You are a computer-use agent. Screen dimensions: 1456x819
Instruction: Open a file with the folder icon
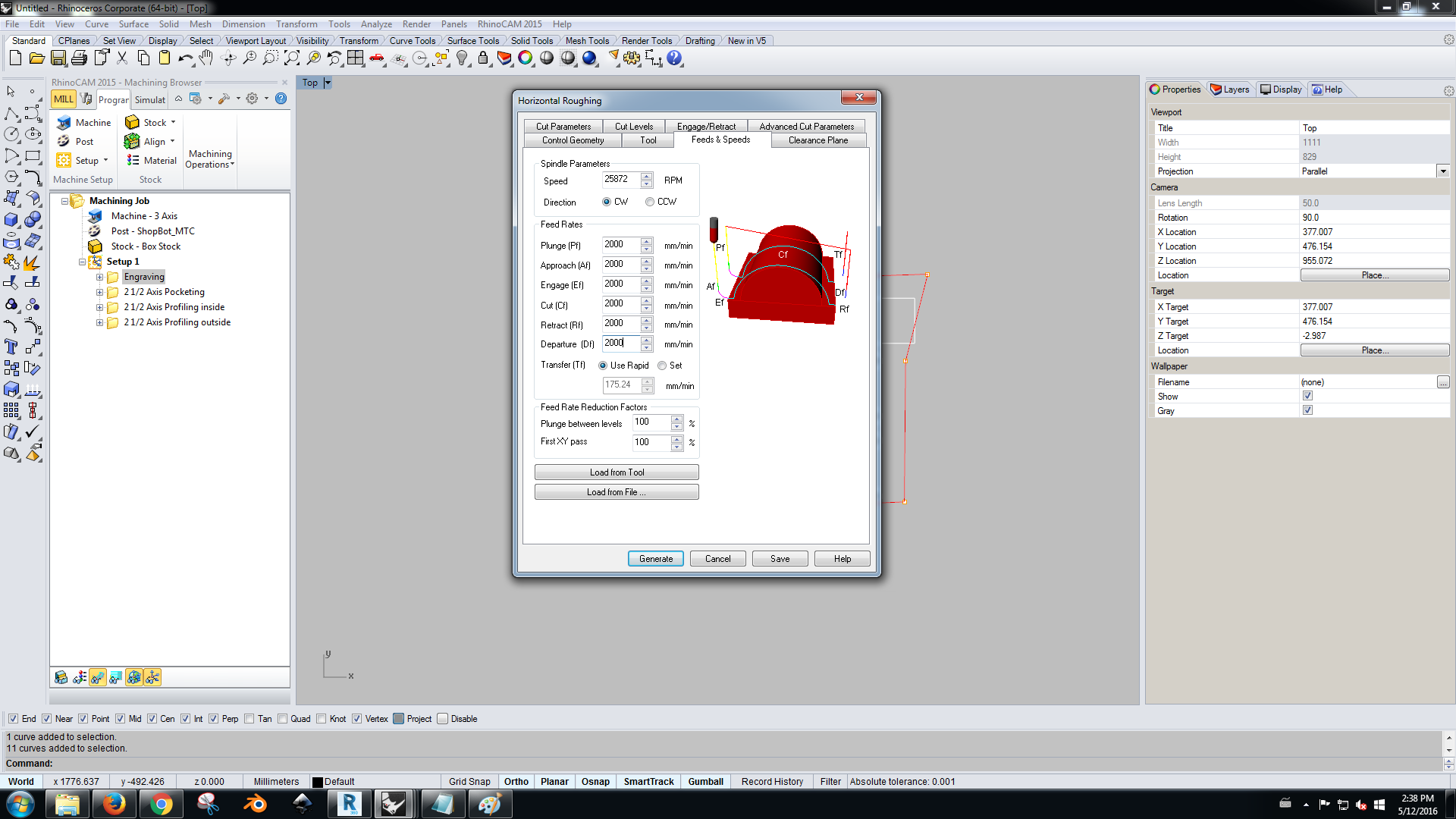tap(36, 58)
